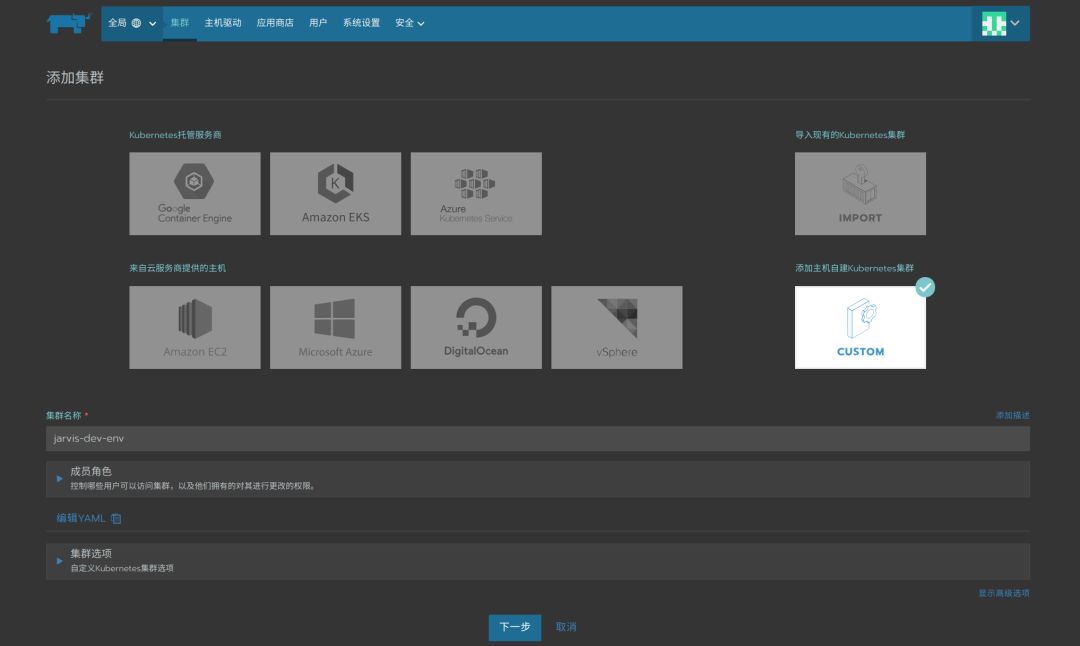Select DigitalOcean host provider
This screenshot has width=1080, height=646.
click(476, 327)
